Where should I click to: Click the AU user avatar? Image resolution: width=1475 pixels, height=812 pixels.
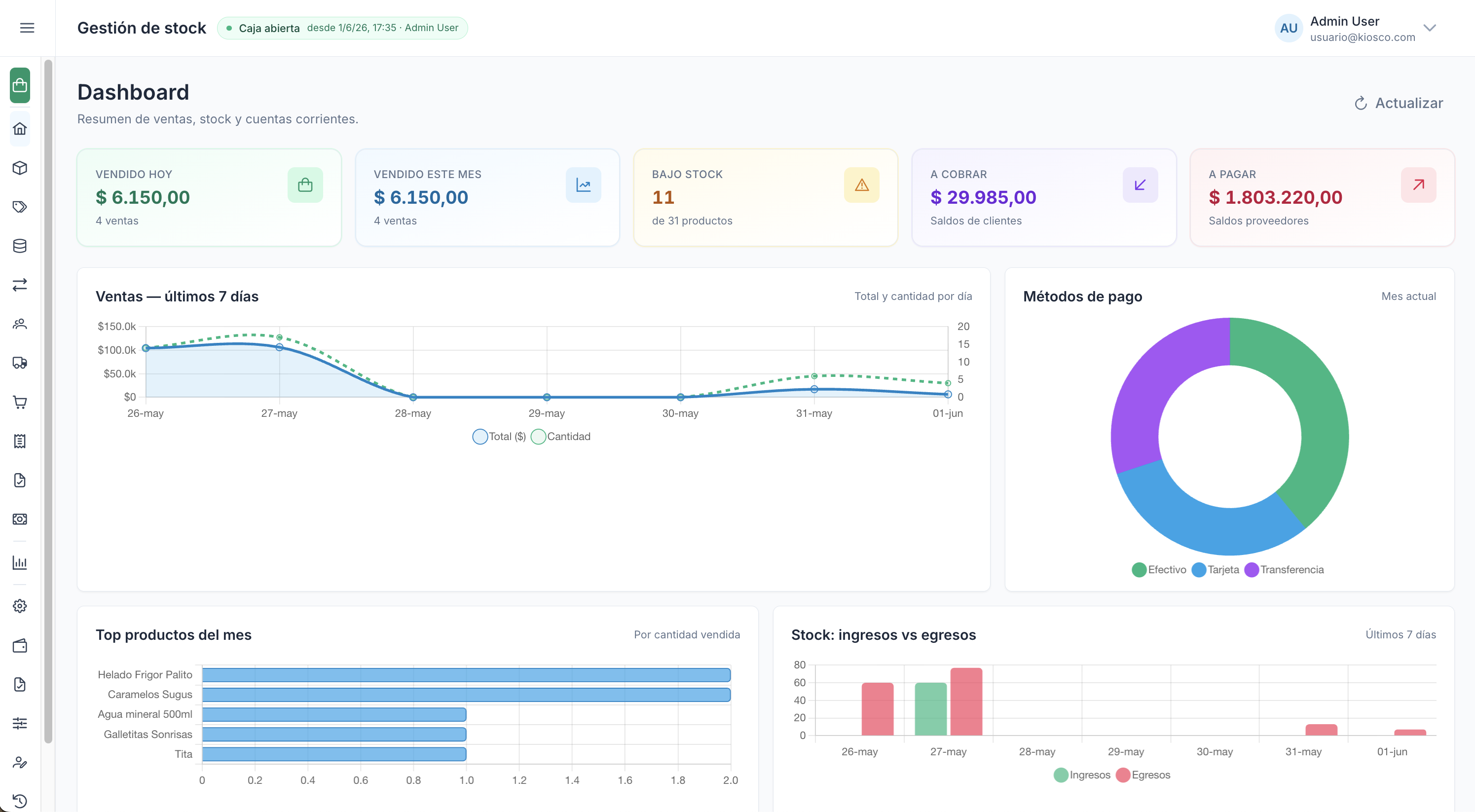(1289, 28)
